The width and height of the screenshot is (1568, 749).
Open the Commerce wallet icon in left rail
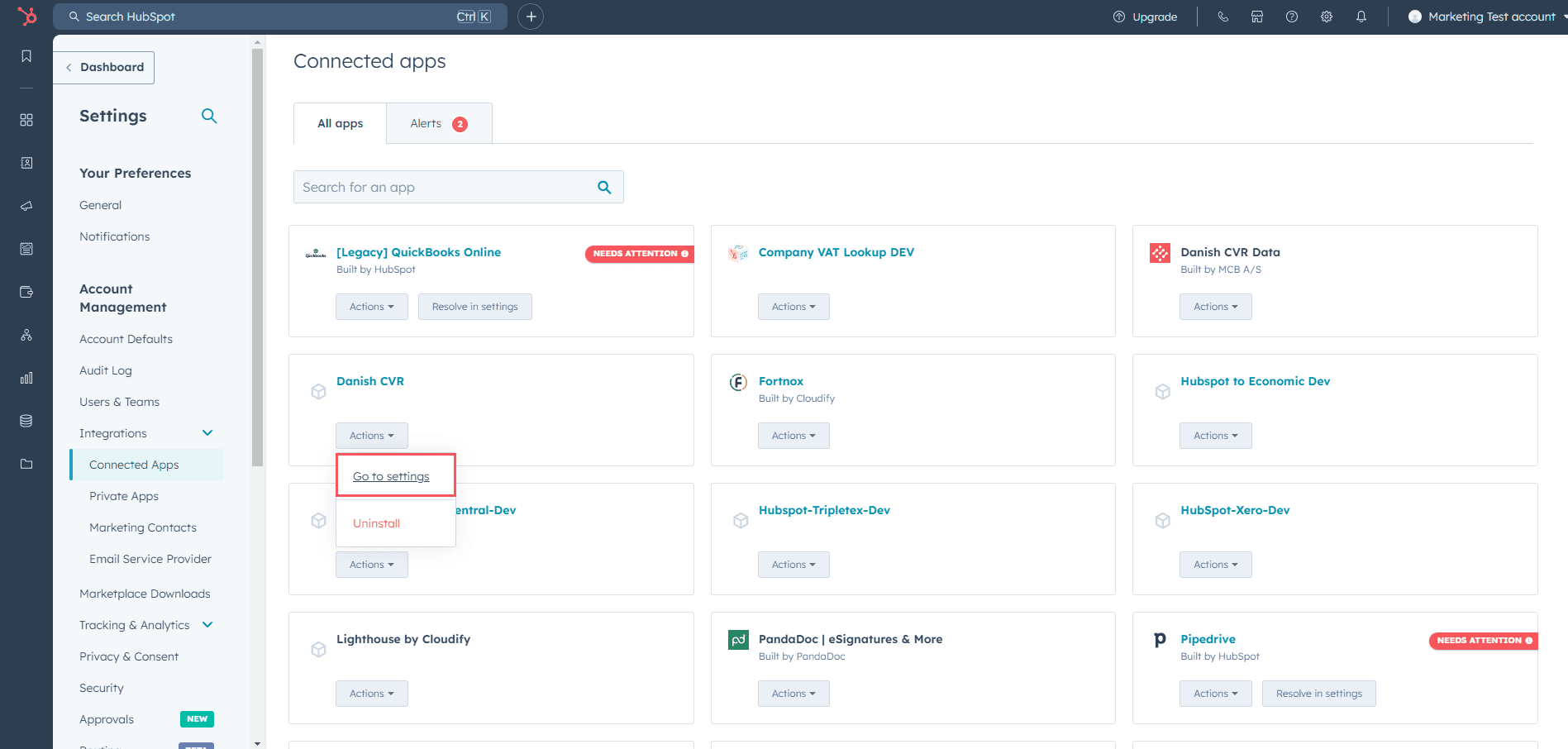coord(26,292)
